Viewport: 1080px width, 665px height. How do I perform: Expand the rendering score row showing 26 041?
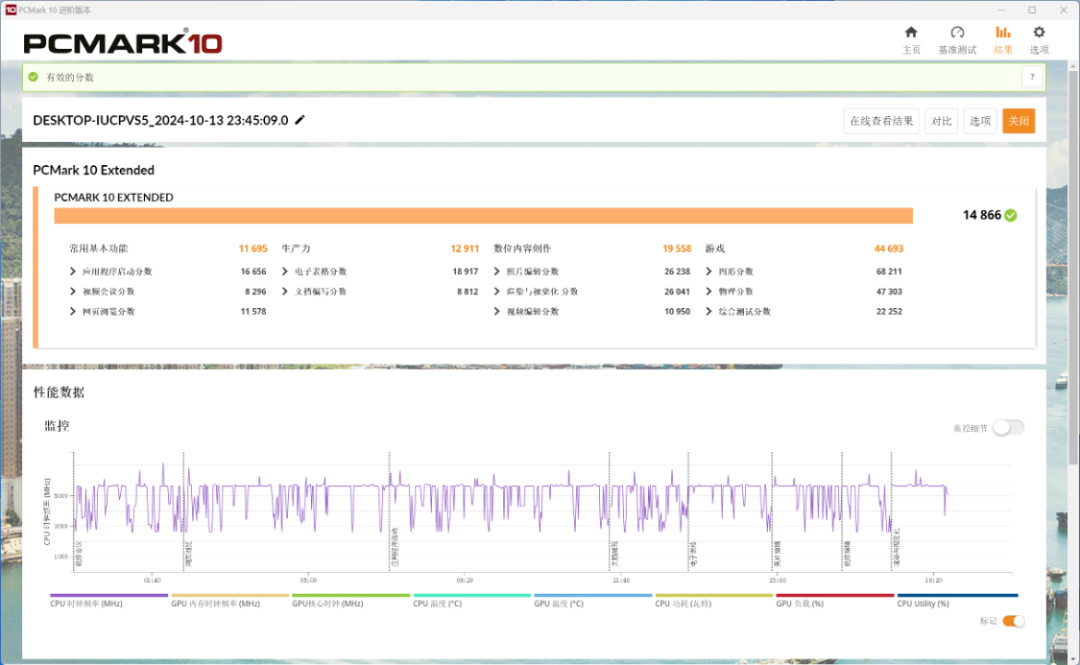click(x=592, y=291)
